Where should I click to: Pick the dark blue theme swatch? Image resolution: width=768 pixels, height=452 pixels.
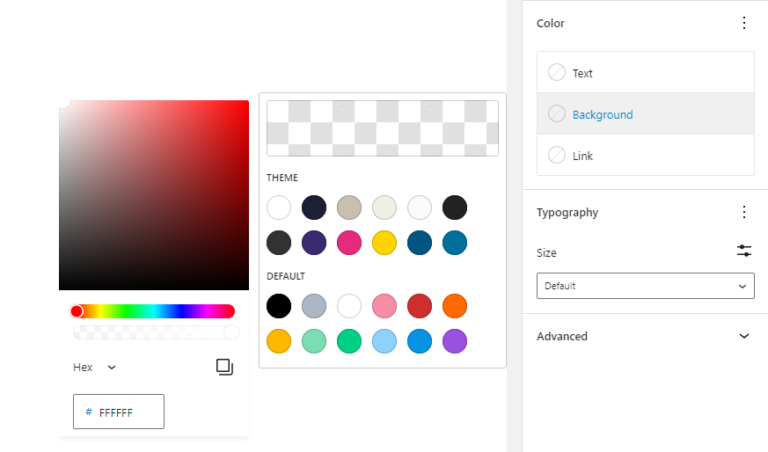point(420,243)
